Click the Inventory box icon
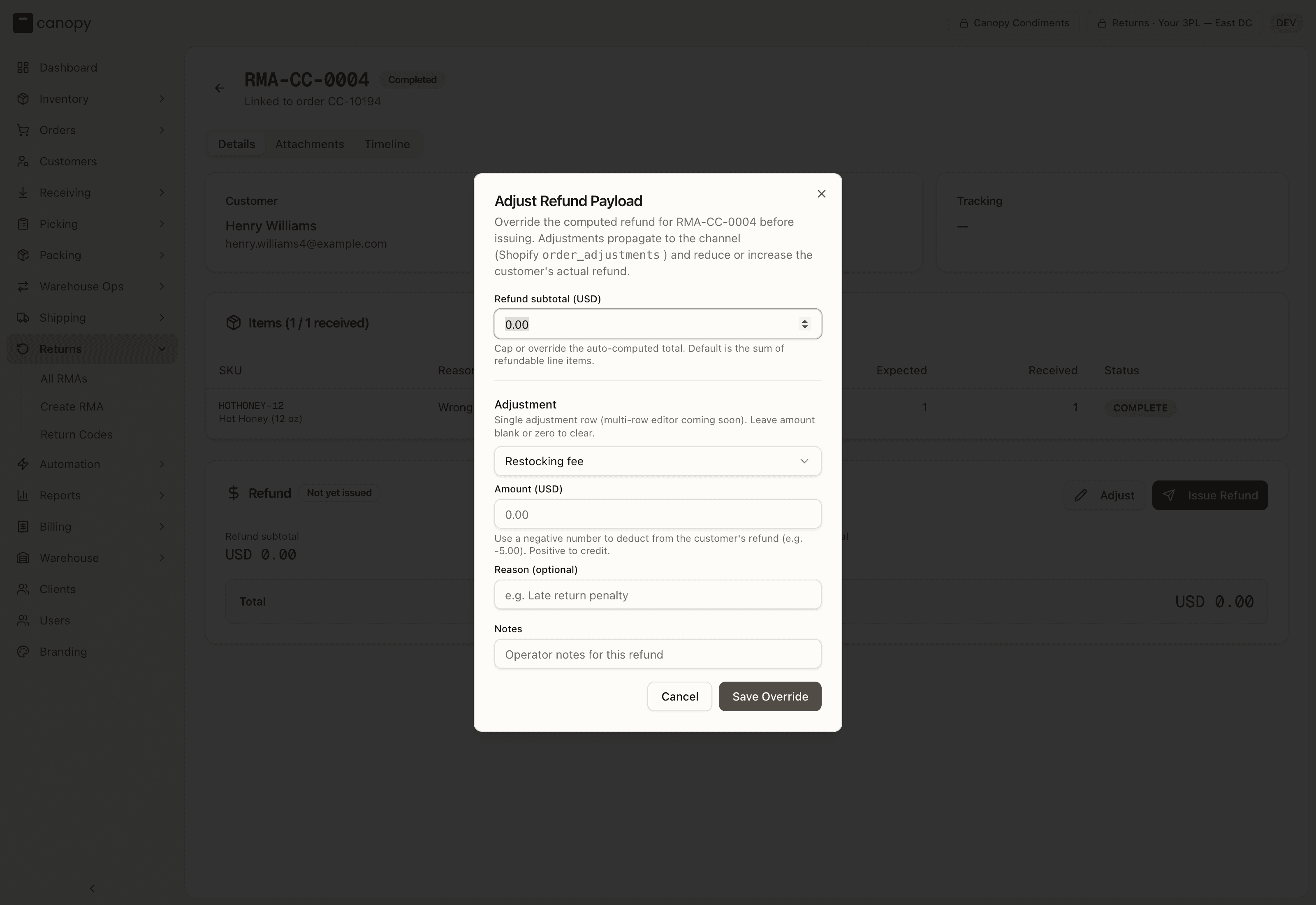 point(23,99)
